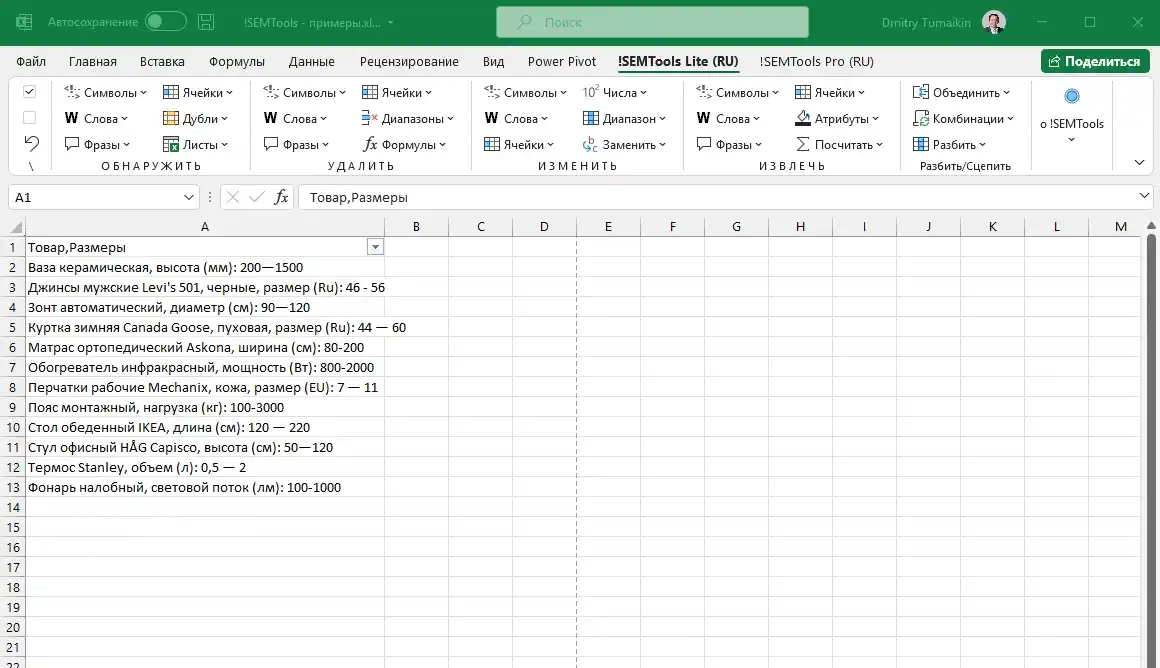Open Ячейки in the ИЗМЕНИТЬ group

coord(519,144)
